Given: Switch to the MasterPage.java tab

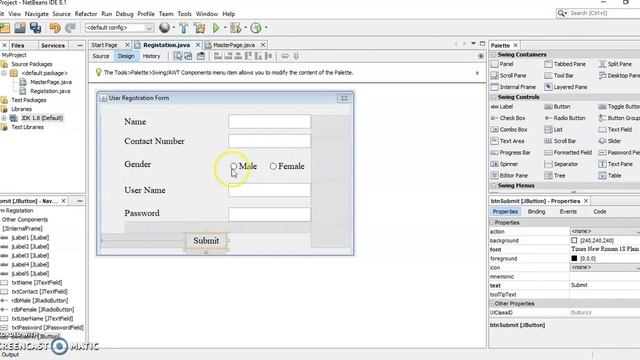Looking at the screenshot, I should [x=233, y=45].
